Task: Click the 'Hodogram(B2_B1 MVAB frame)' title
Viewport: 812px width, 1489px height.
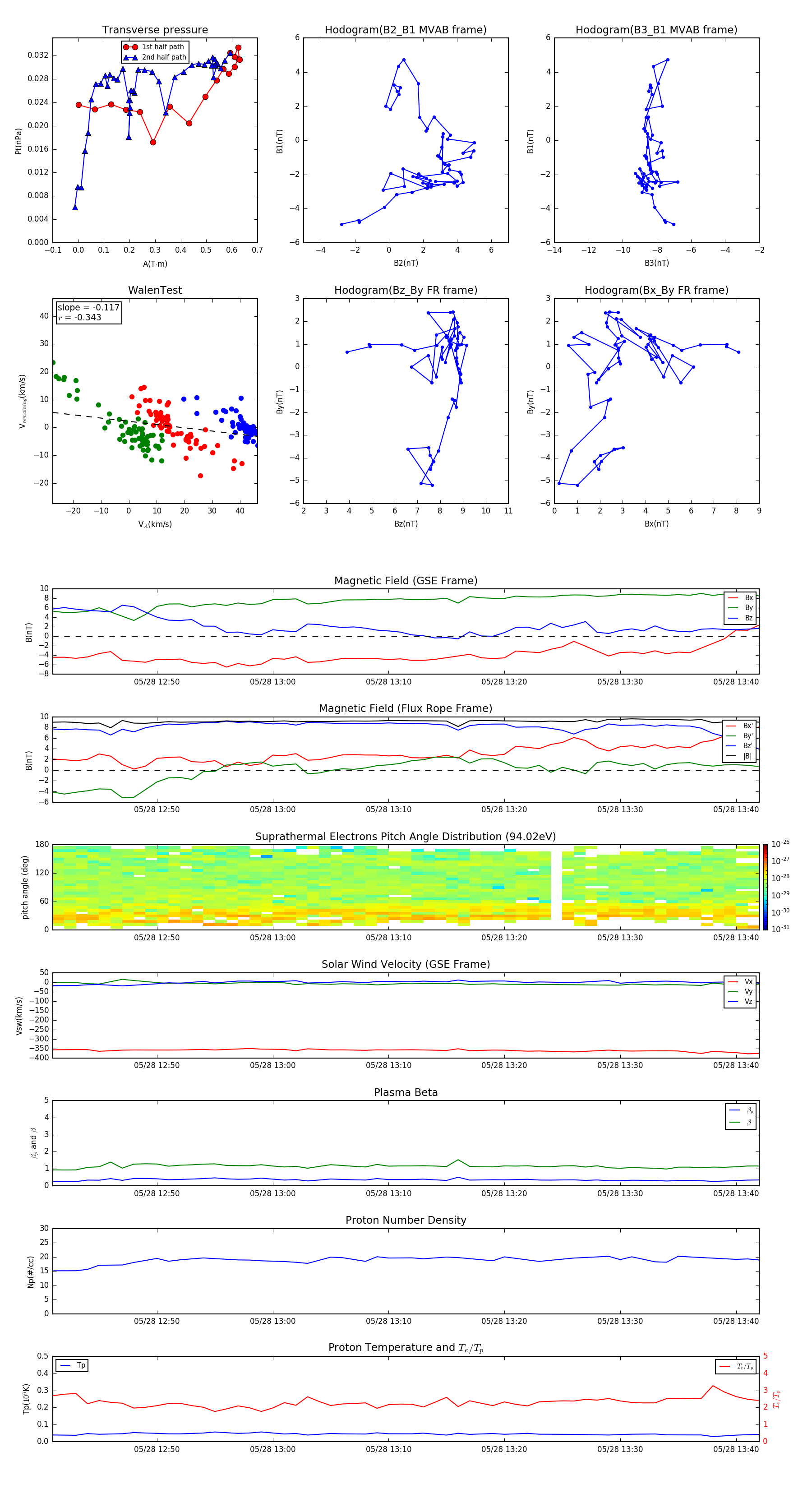Action: tap(406, 30)
